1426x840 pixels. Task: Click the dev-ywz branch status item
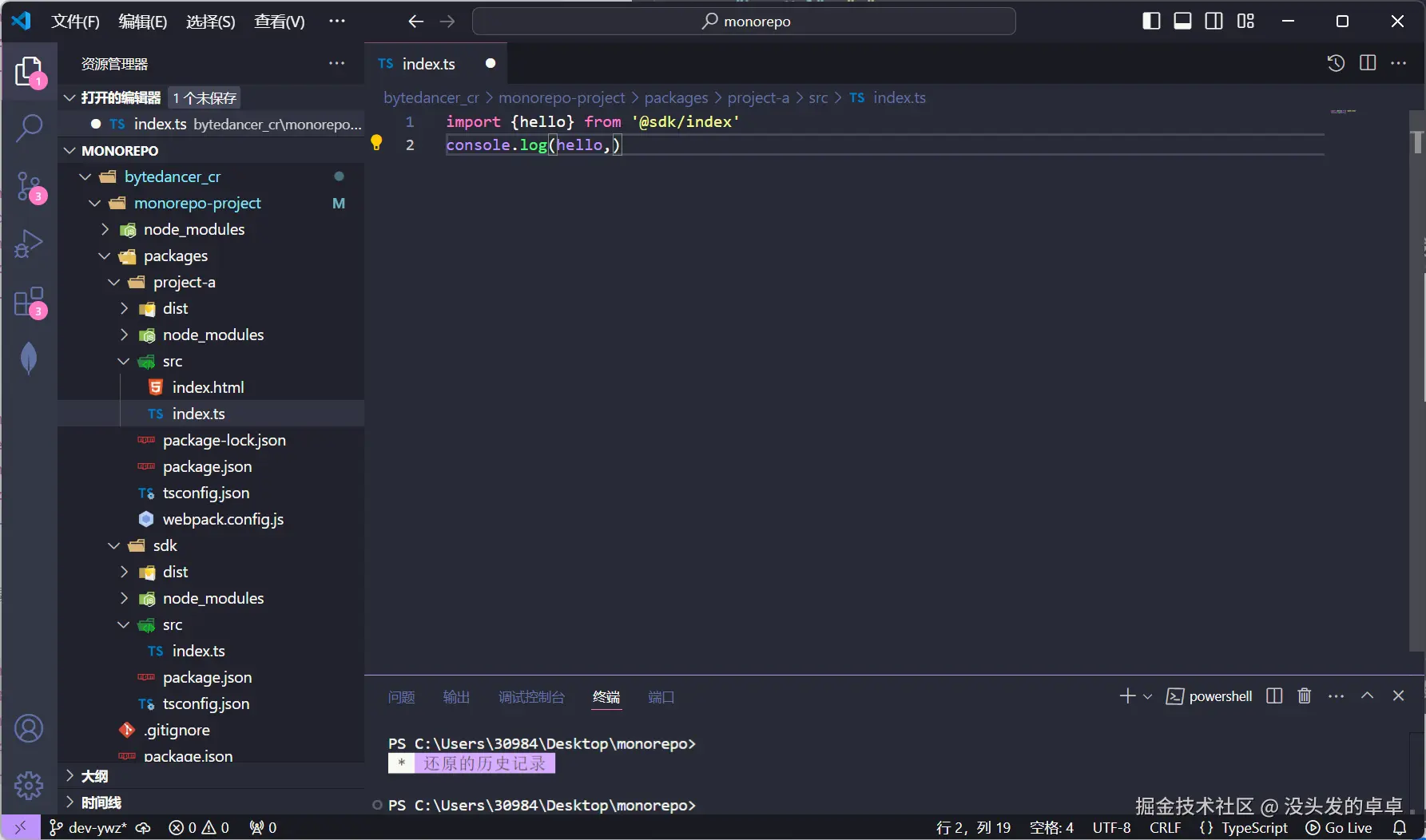89,828
